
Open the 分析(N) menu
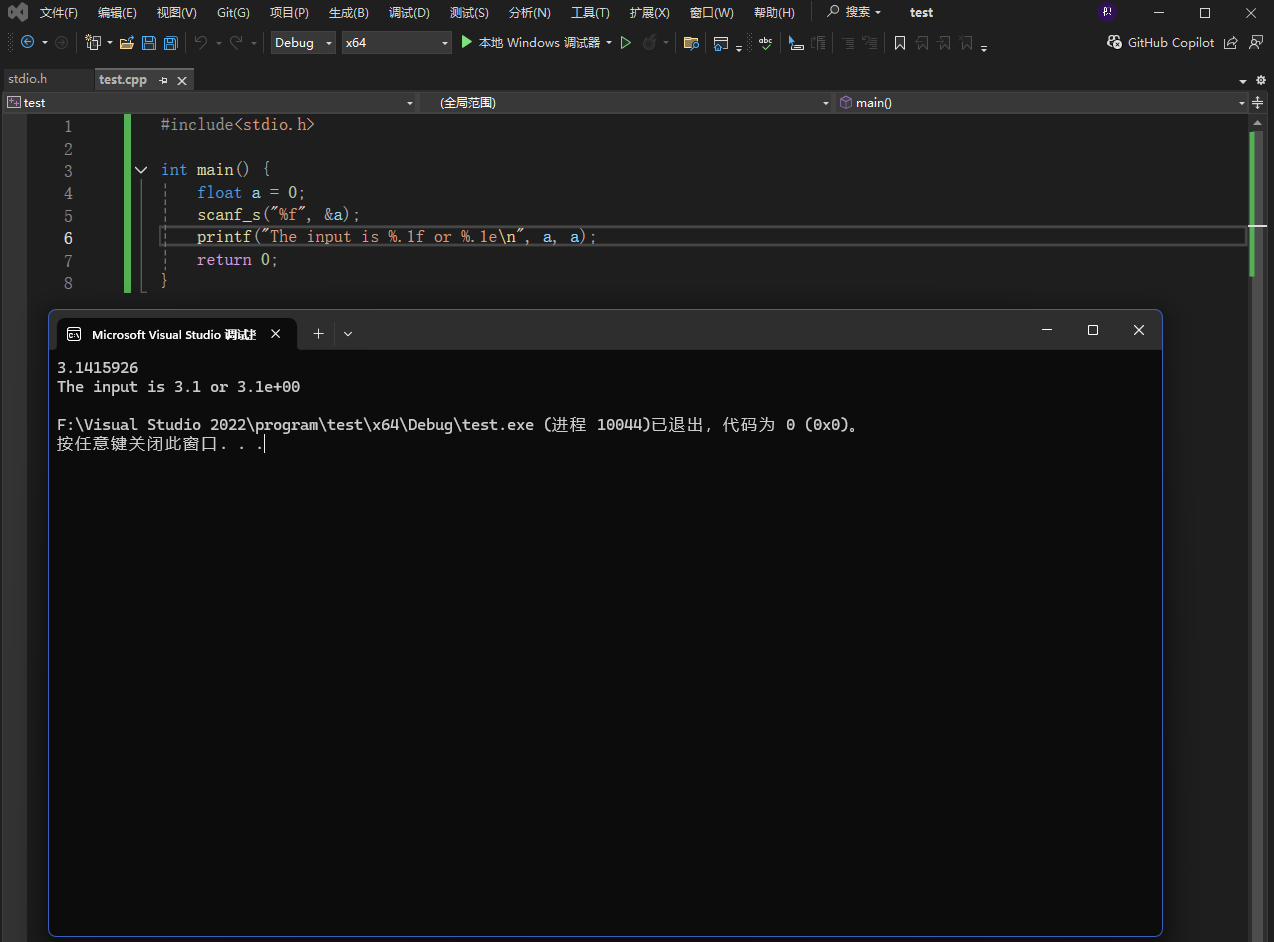[529, 13]
